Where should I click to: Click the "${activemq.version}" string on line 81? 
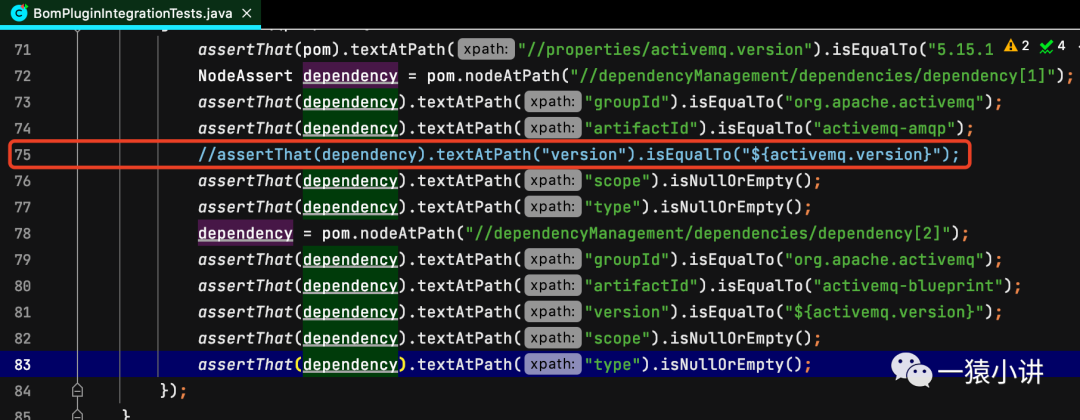[884, 312]
